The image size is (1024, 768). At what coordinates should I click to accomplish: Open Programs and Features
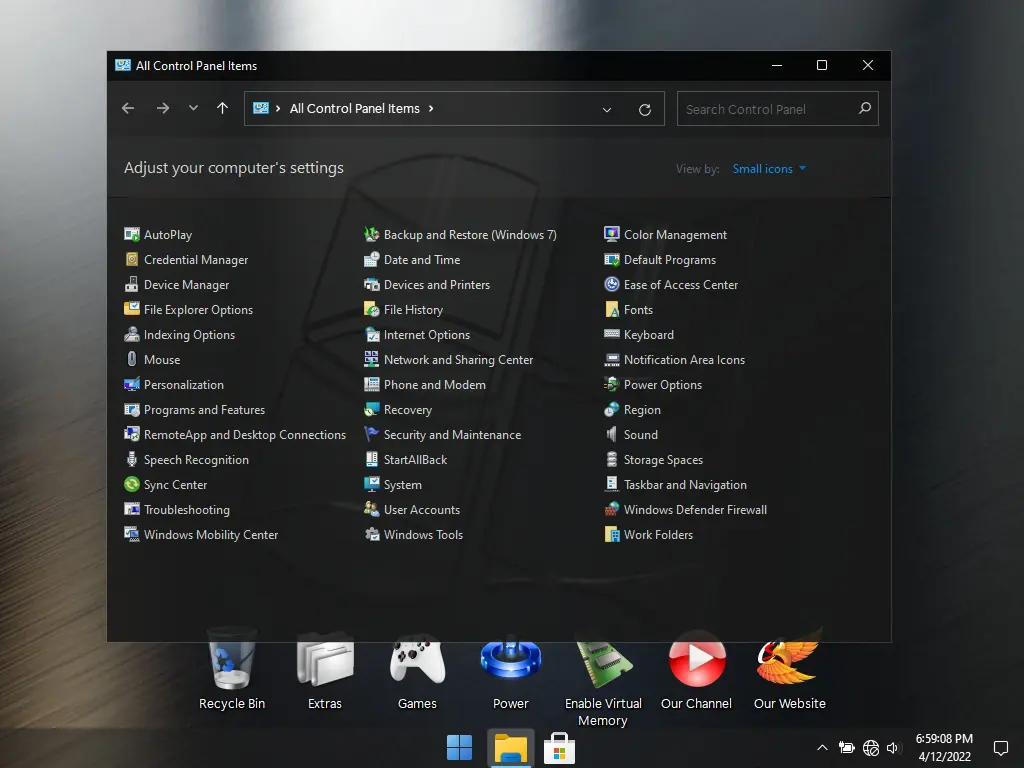pos(195,409)
